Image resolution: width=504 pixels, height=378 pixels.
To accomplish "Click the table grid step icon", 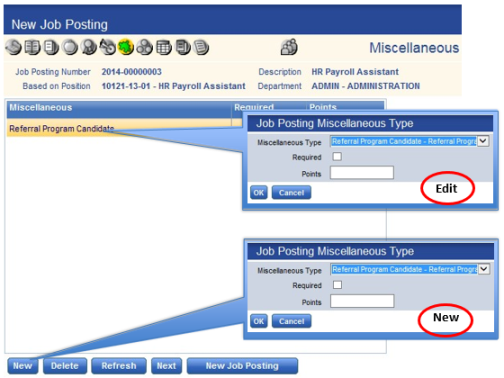I will [x=164, y=47].
